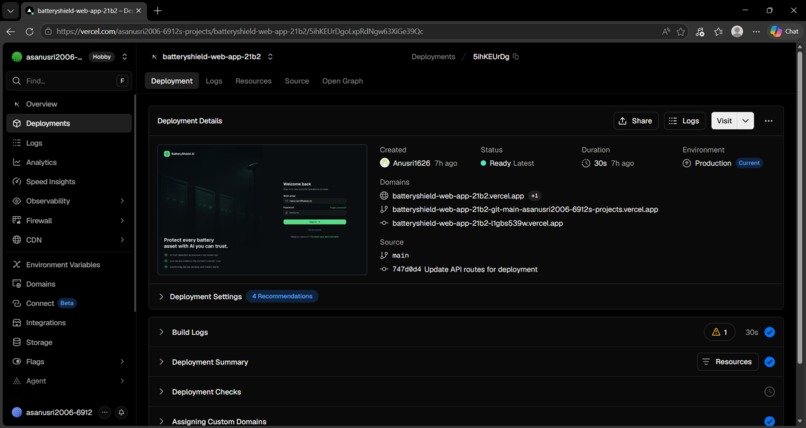Click the Agent icon in sidebar
The image size is (806, 428).
point(16,381)
